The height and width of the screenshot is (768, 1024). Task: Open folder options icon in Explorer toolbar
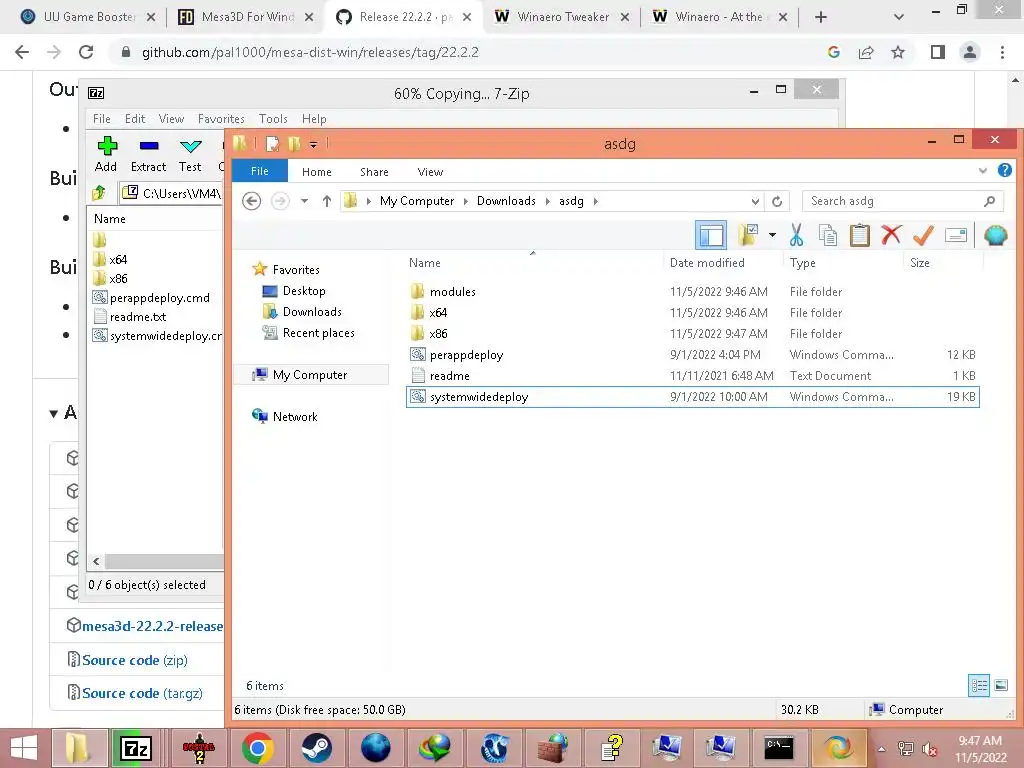[x=748, y=235]
